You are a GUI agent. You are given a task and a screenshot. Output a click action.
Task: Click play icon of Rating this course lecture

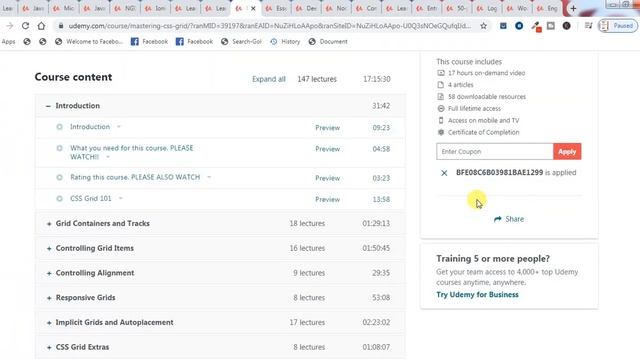pos(60,178)
